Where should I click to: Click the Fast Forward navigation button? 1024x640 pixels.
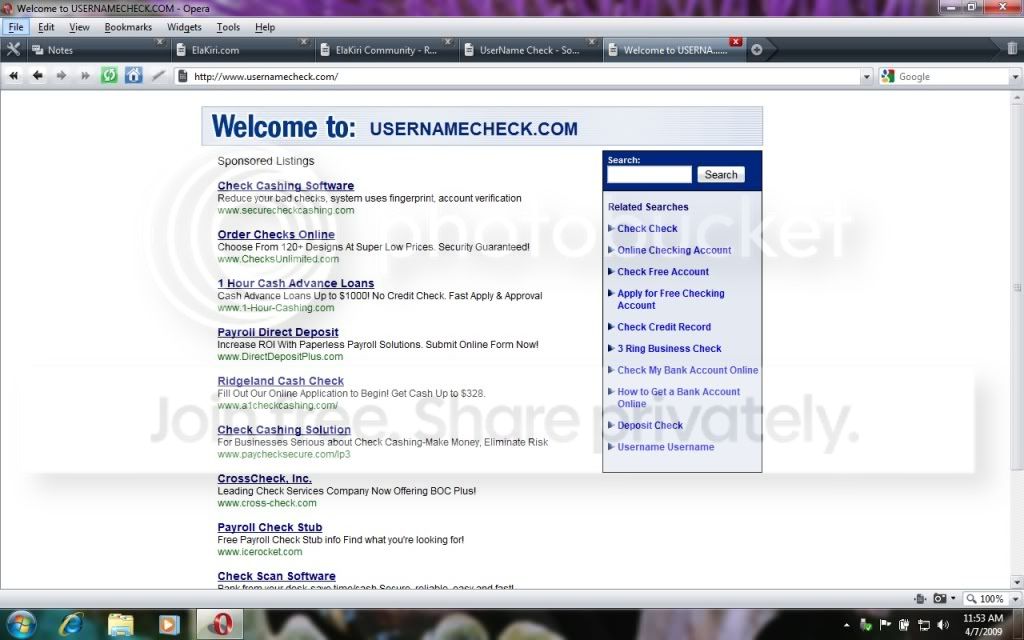[x=85, y=76]
